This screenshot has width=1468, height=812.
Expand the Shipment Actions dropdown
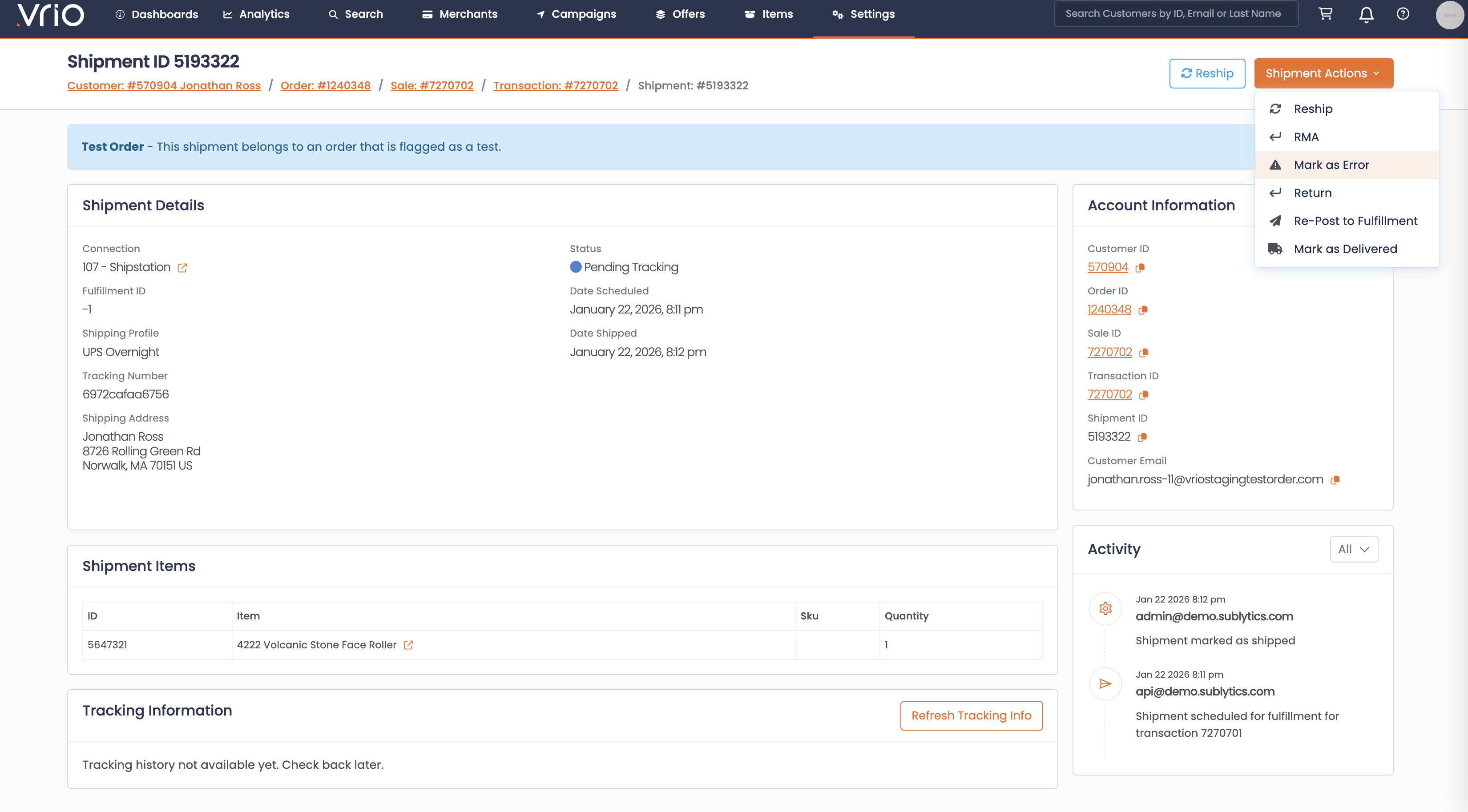[1323, 73]
